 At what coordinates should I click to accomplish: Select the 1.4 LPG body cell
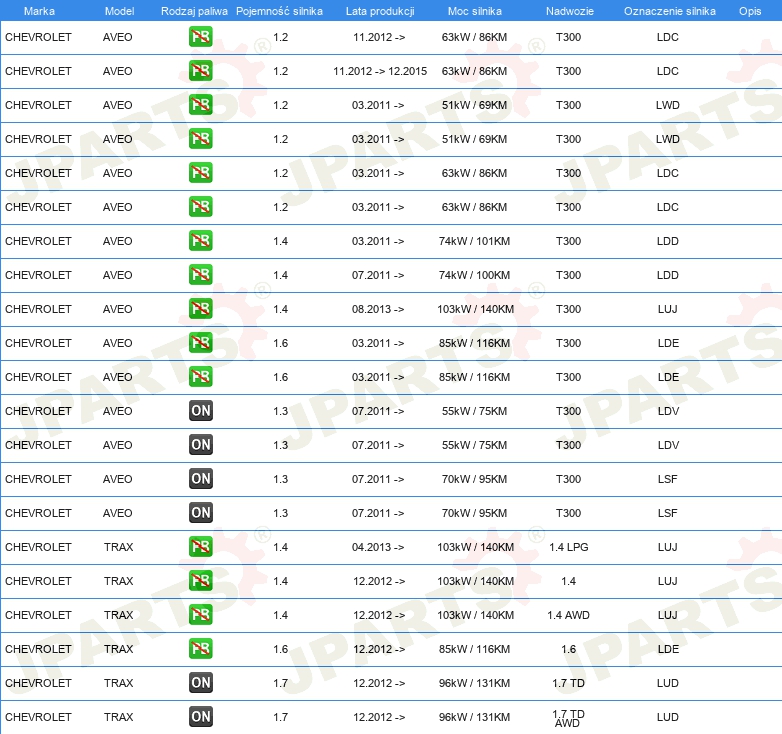(x=568, y=547)
